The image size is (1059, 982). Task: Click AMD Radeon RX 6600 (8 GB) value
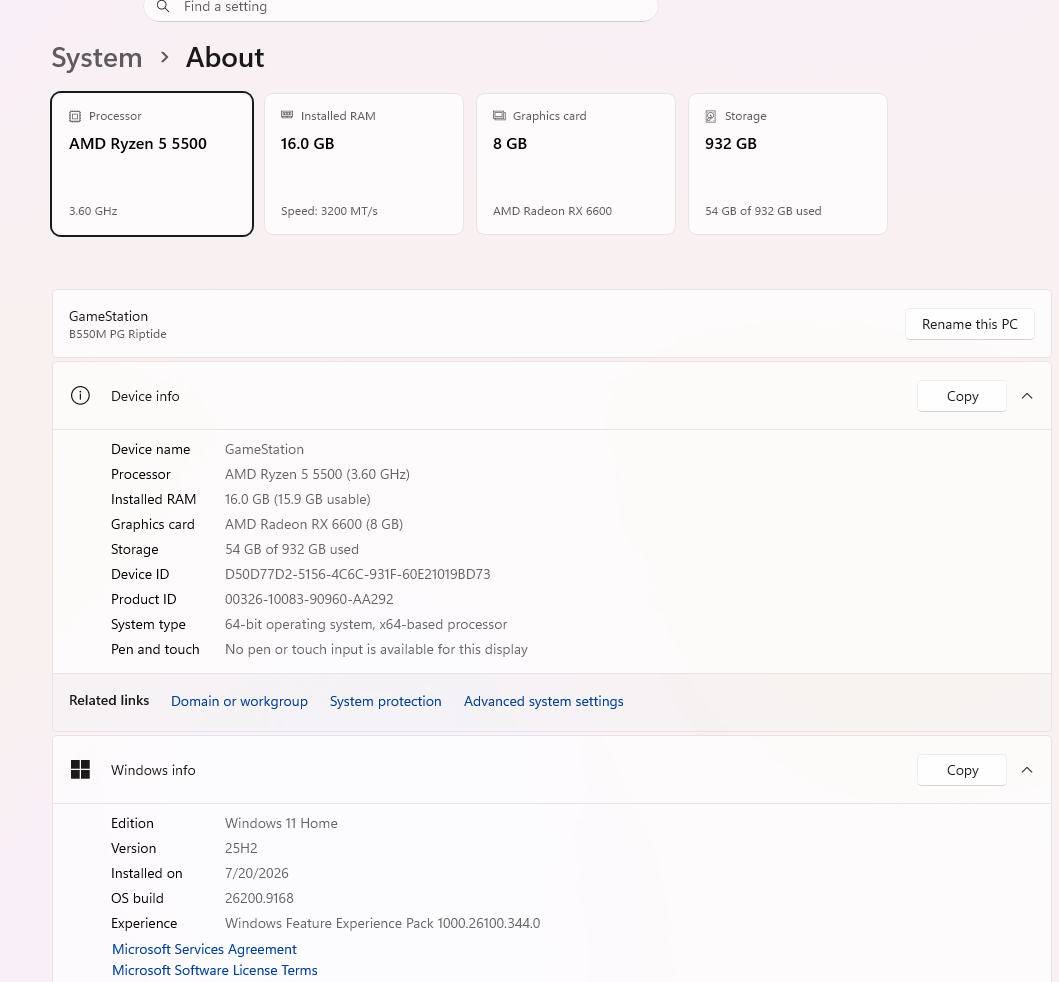(x=314, y=524)
